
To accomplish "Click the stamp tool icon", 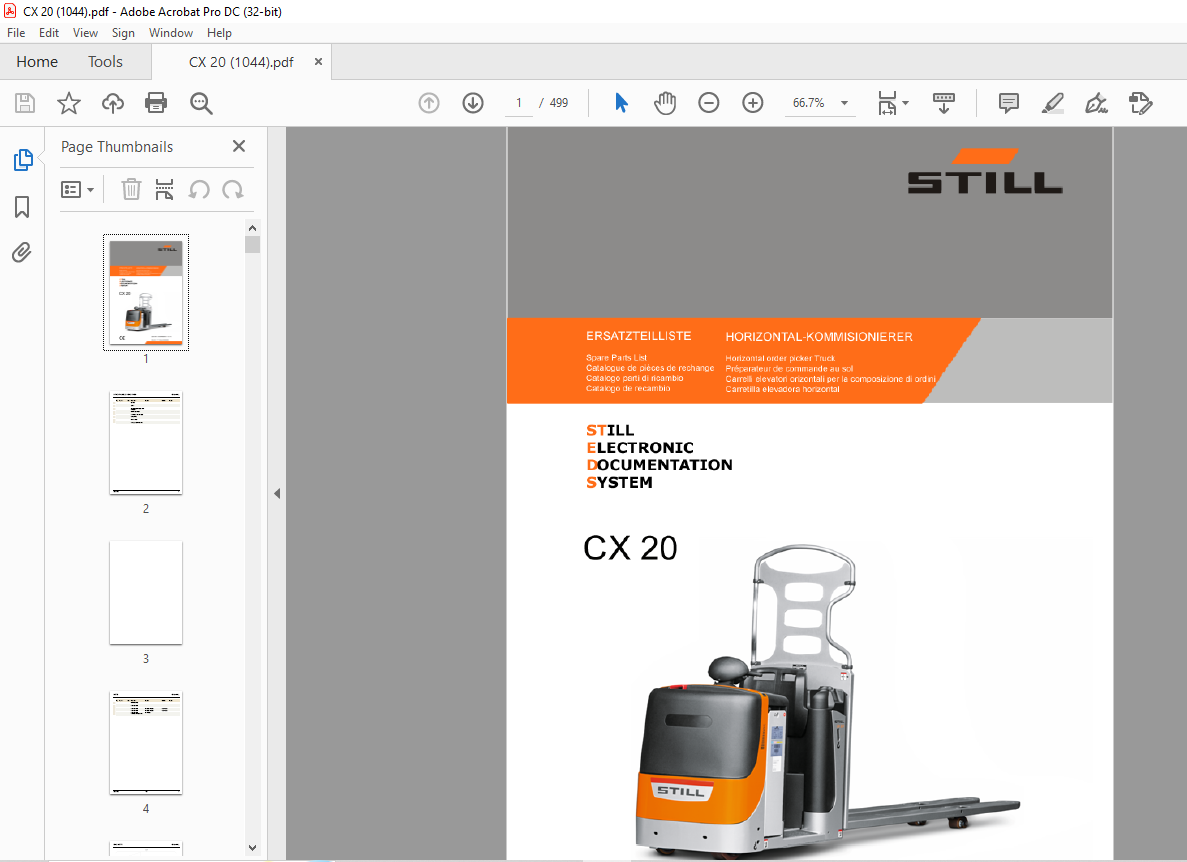I will (1140, 103).
